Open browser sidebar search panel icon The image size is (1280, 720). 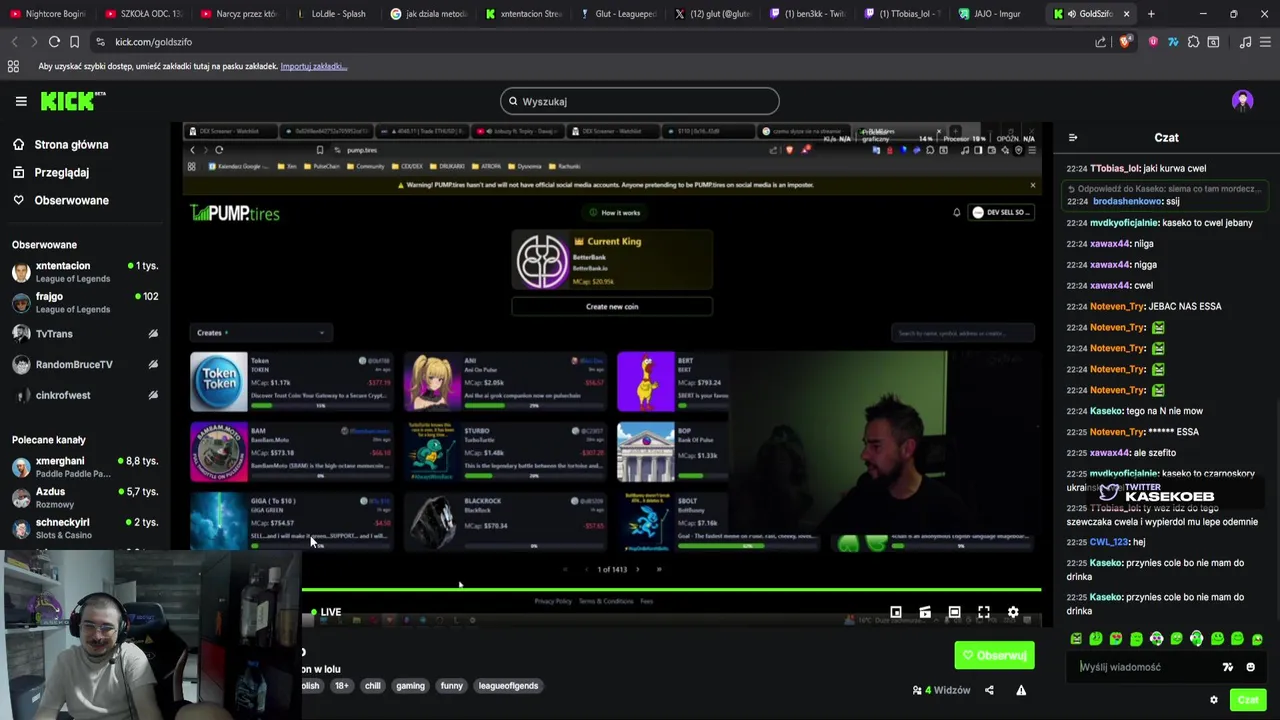click(1213, 42)
